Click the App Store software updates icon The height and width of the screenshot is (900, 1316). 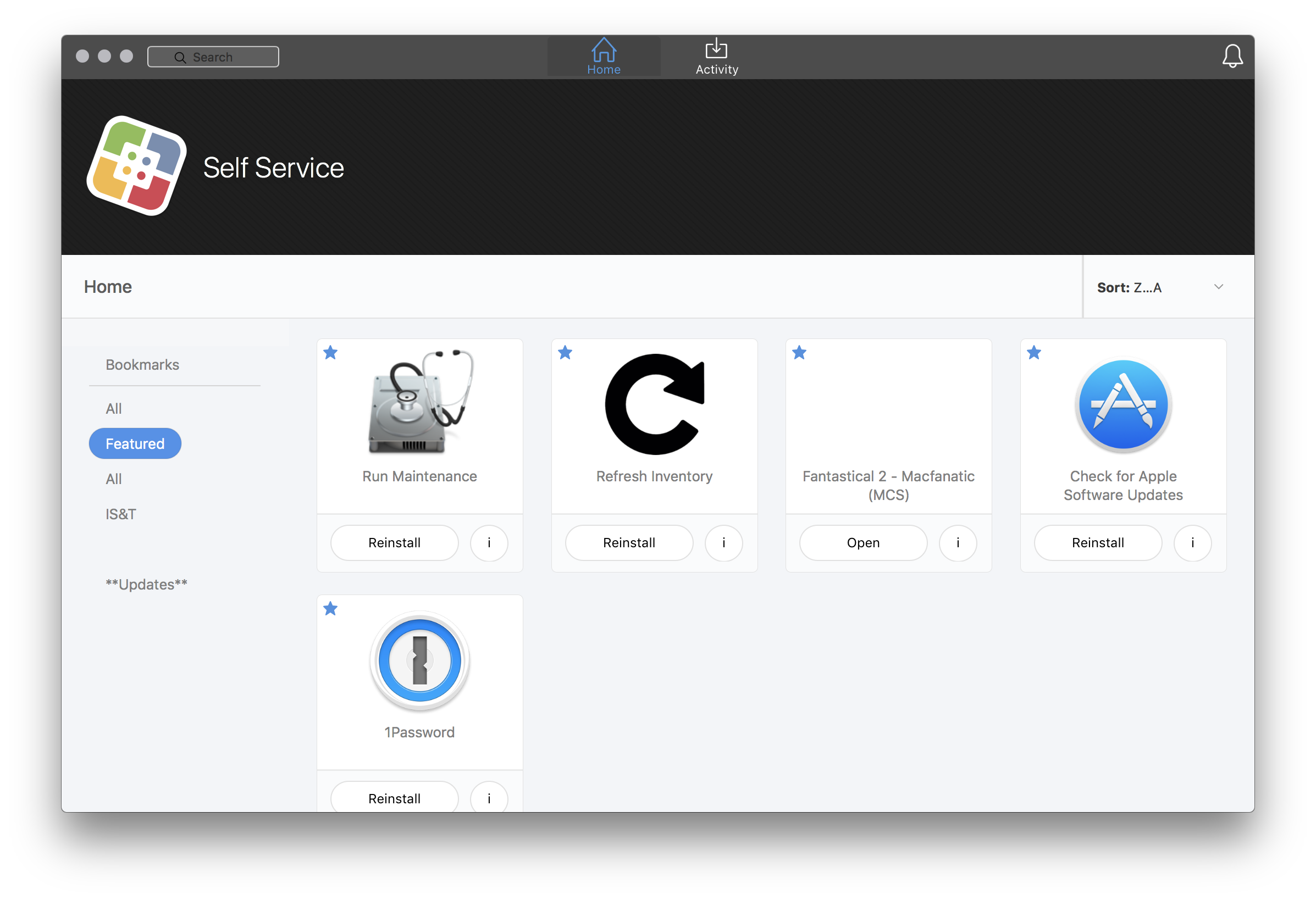[1123, 405]
